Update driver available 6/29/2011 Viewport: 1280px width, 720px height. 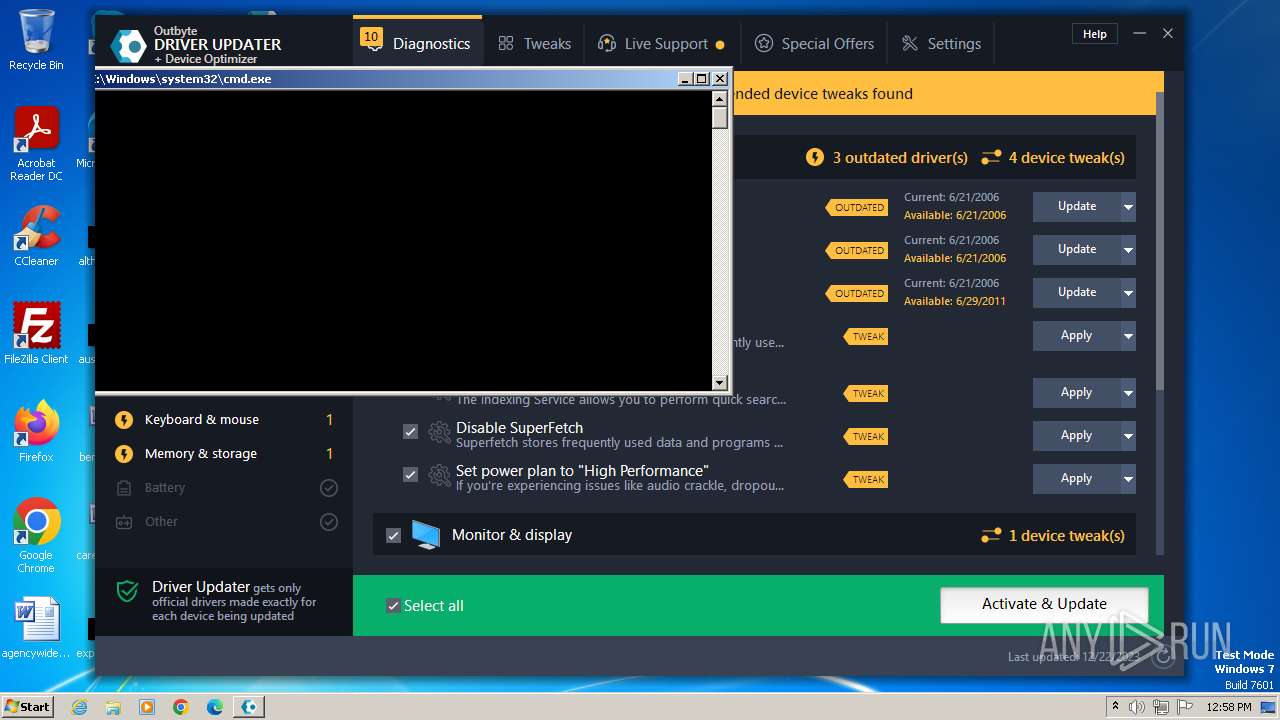click(1077, 293)
